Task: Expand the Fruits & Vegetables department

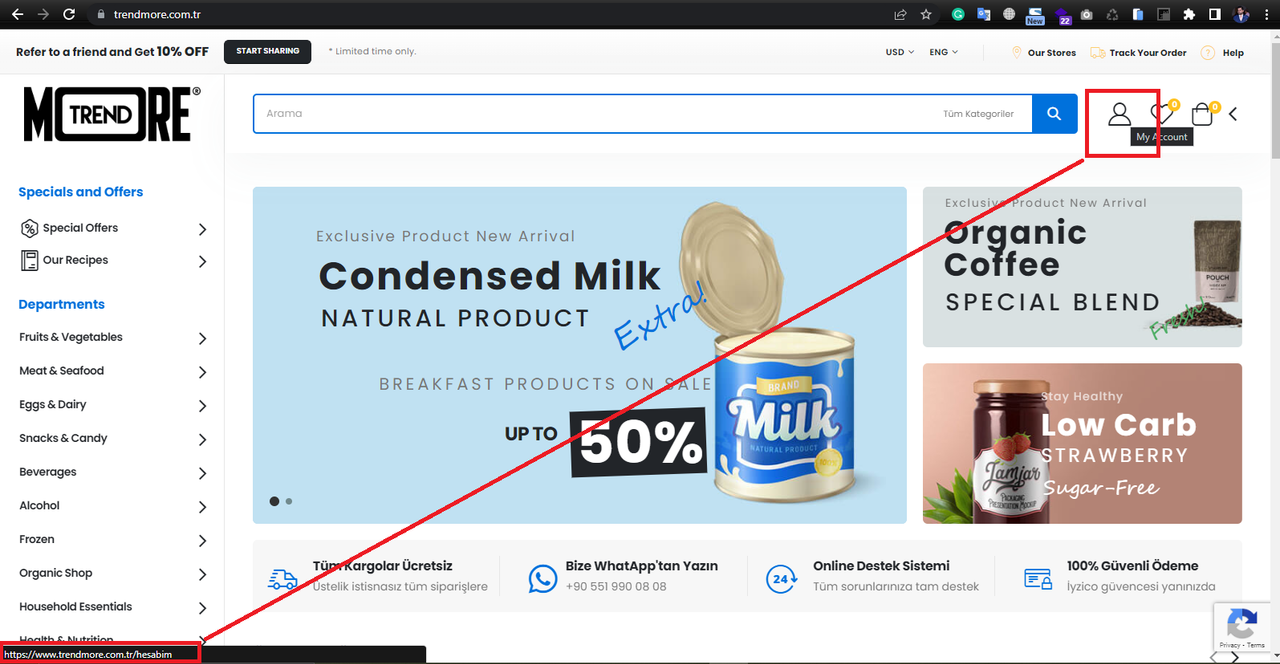Action: (113, 338)
